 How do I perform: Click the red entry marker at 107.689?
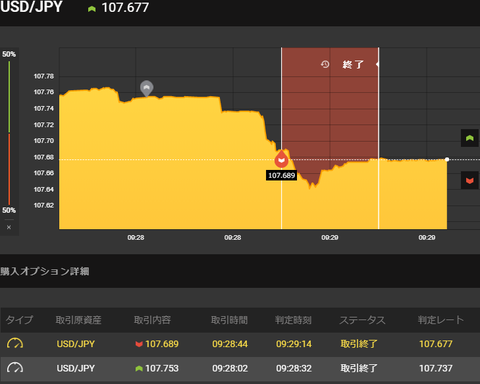pos(281,159)
